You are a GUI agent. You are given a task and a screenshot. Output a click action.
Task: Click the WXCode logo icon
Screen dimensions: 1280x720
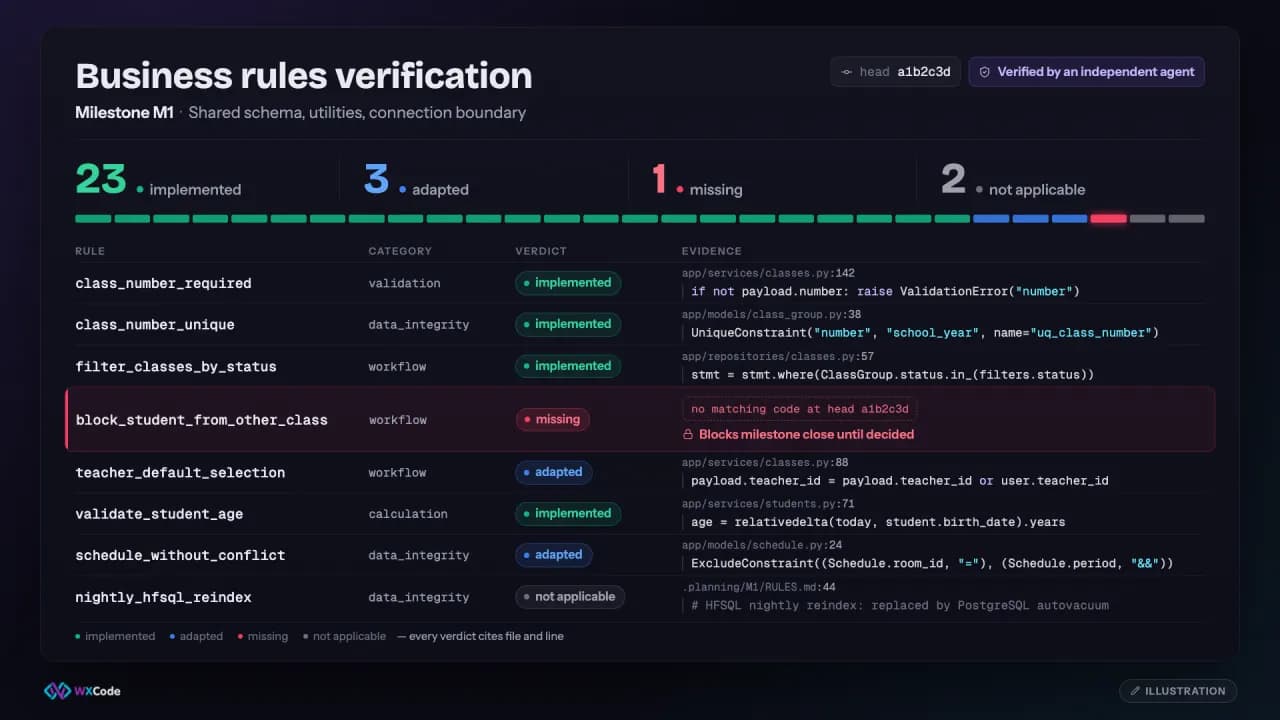[x=57, y=691]
